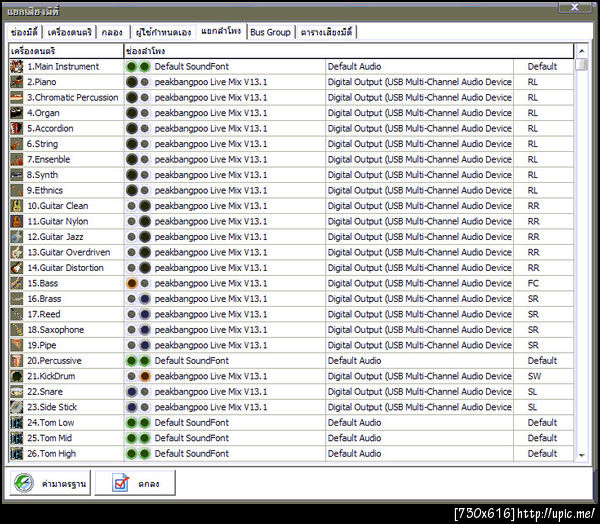600x524 pixels.
Task: Click the String instrument icon
Action: click(x=16, y=144)
